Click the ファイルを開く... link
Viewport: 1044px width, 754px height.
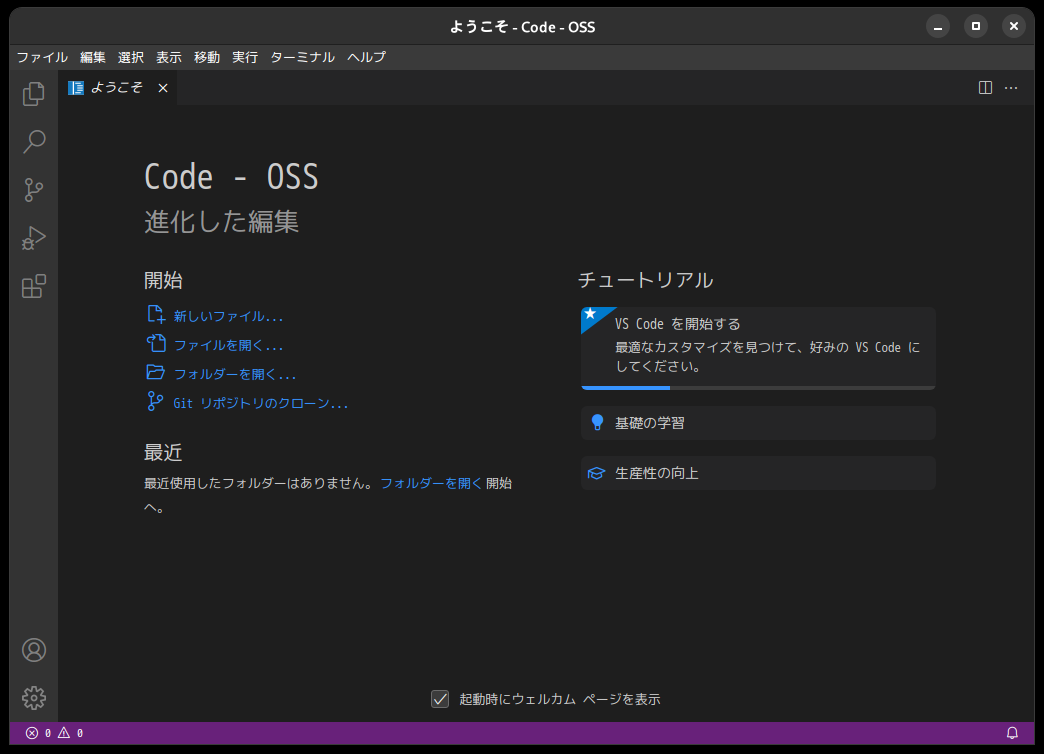pos(228,345)
